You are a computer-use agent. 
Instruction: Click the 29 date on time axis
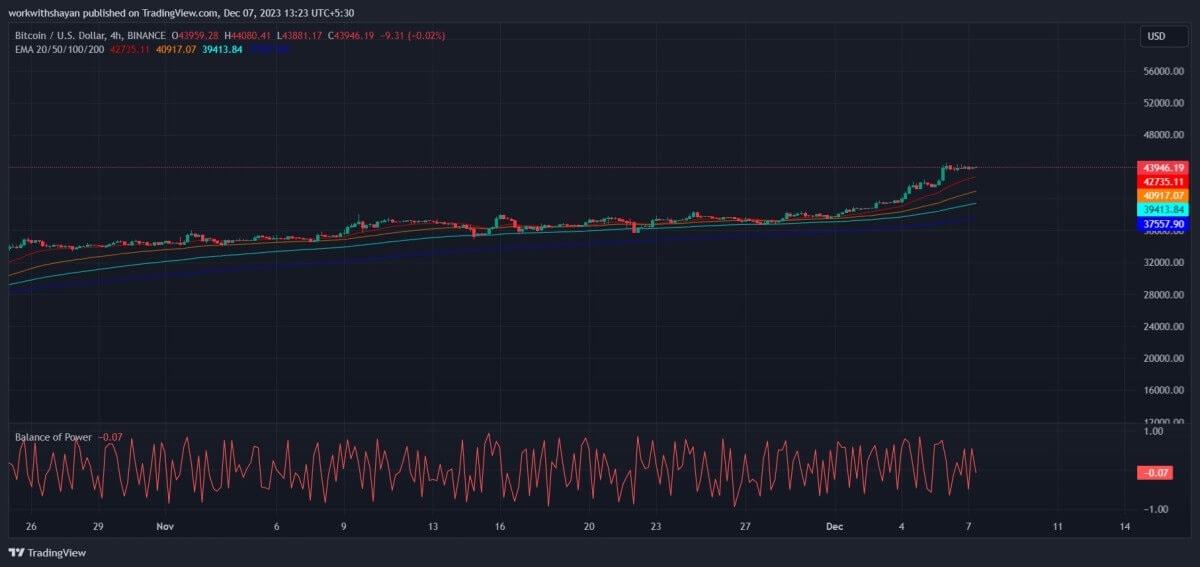(98, 526)
